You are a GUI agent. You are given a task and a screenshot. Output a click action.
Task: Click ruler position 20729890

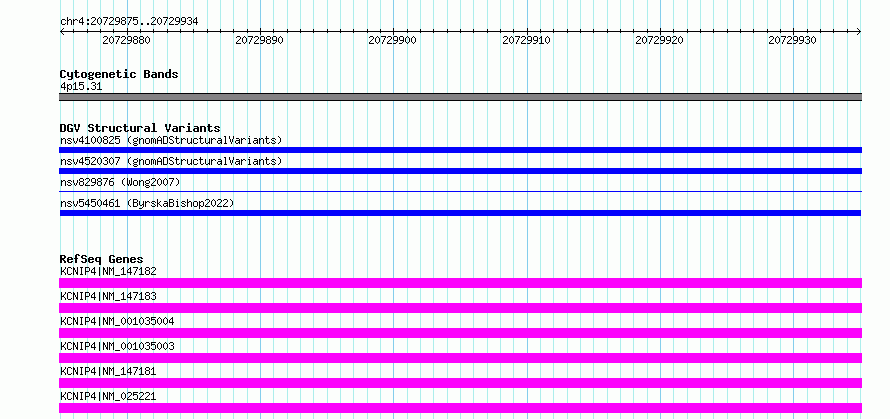pos(259,40)
